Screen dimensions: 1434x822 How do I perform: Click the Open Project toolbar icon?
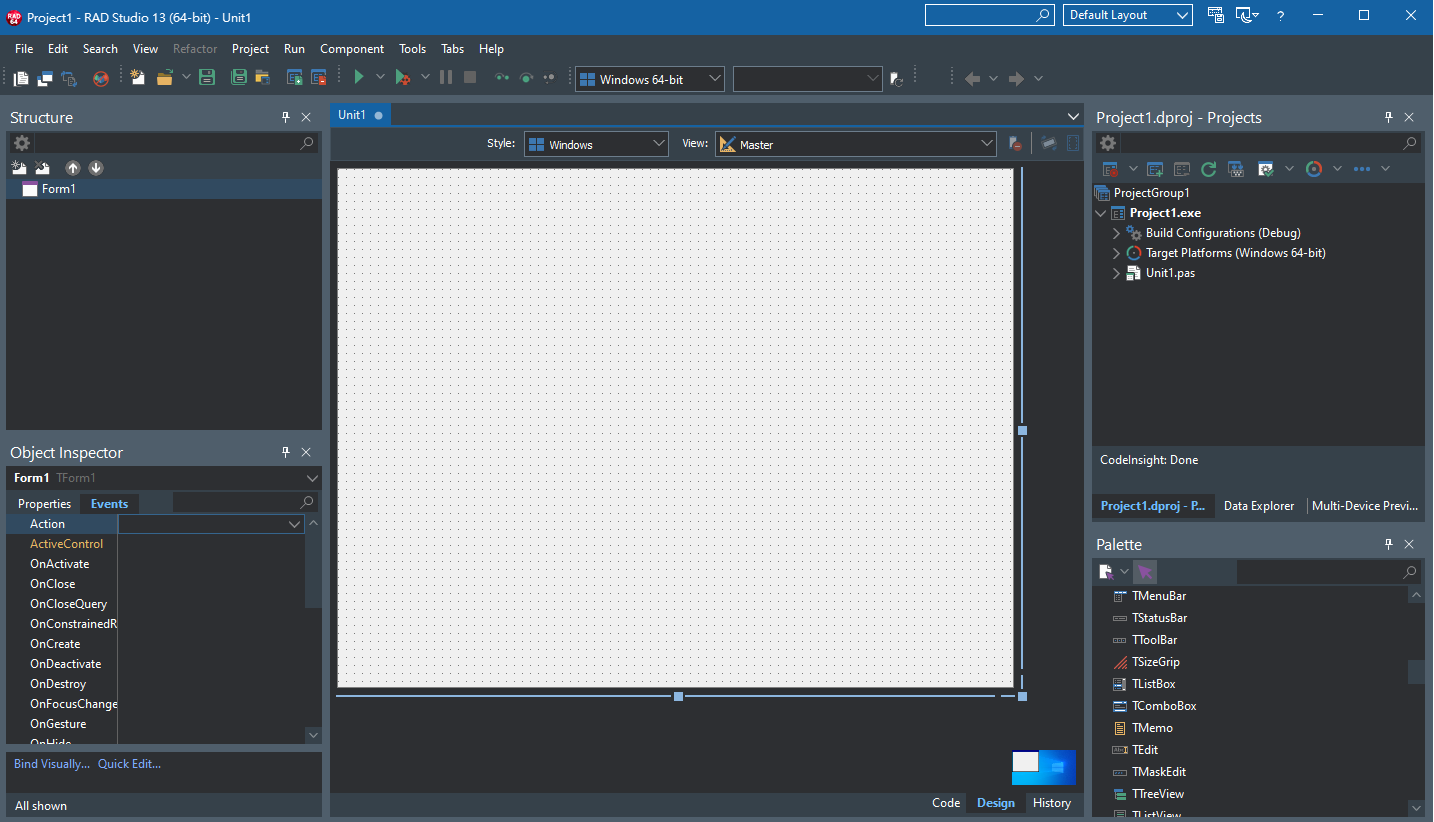click(263, 78)
